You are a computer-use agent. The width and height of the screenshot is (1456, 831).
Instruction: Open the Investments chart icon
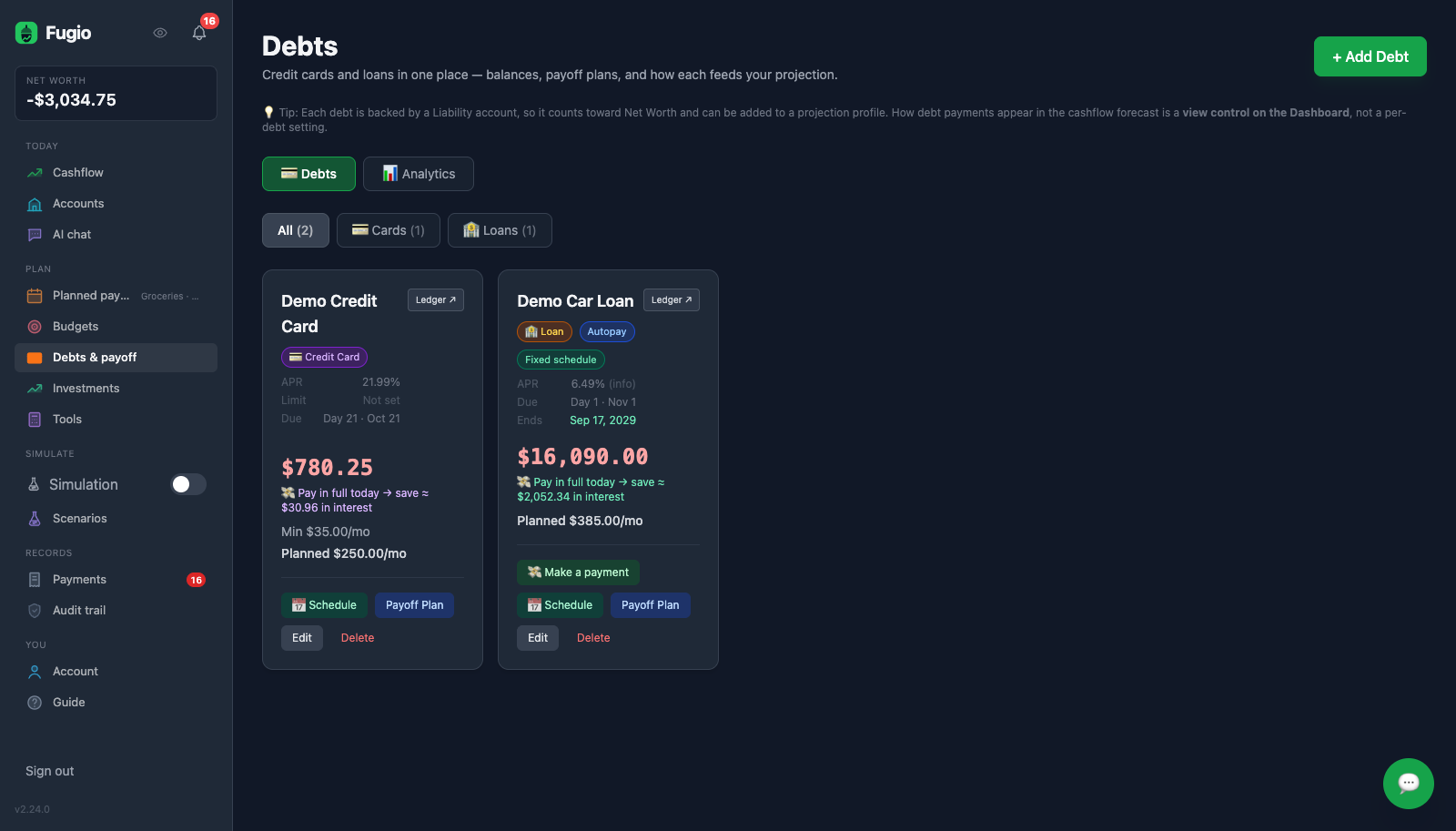coord(35,389)
